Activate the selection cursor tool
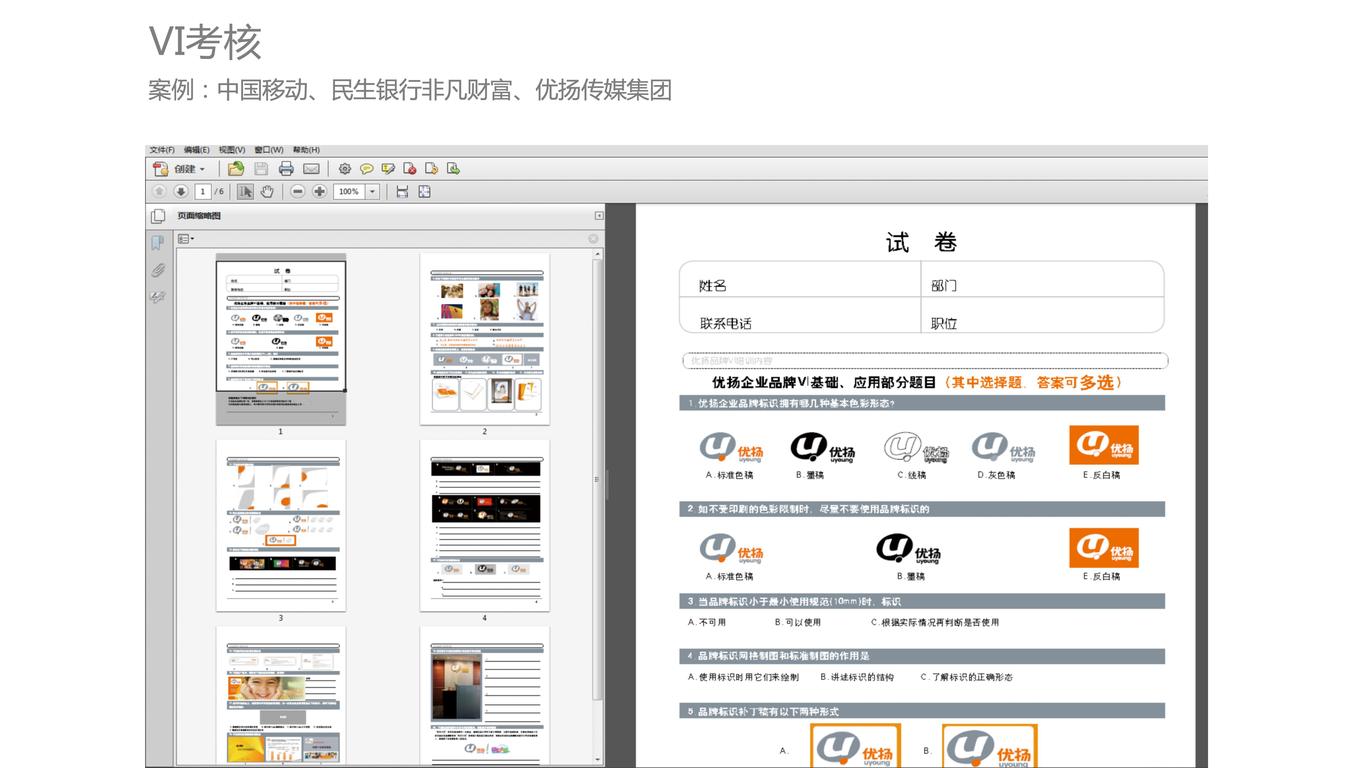1366x768 pixels. point(245,191)
